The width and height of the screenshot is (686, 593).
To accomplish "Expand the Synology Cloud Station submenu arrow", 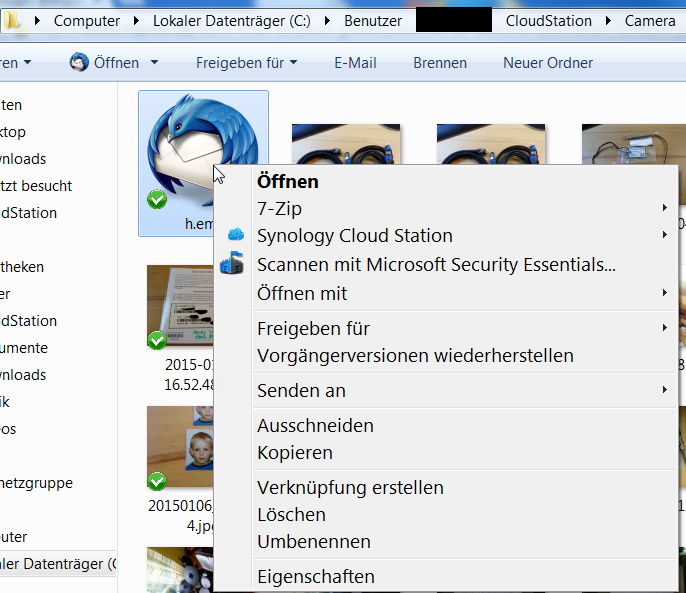I will click(x=665, y=235).
